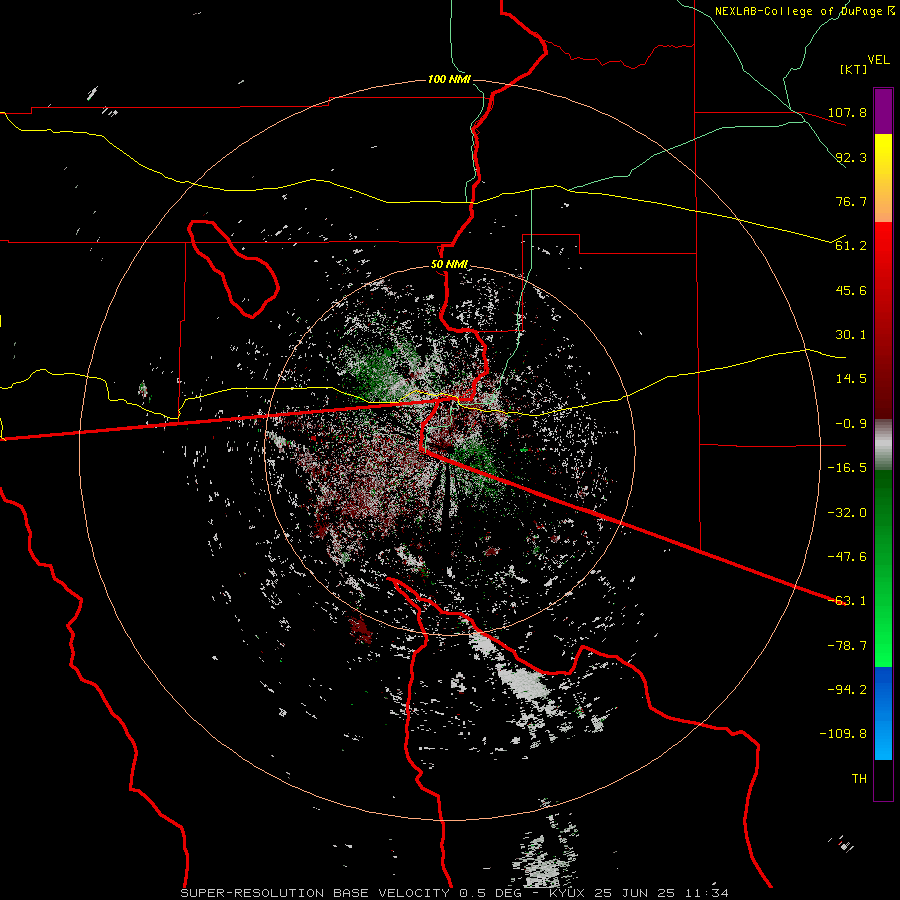Screen dimensions: 900x900
Task: Click the -16.5 velocity scale value
Action: [847, 468]
